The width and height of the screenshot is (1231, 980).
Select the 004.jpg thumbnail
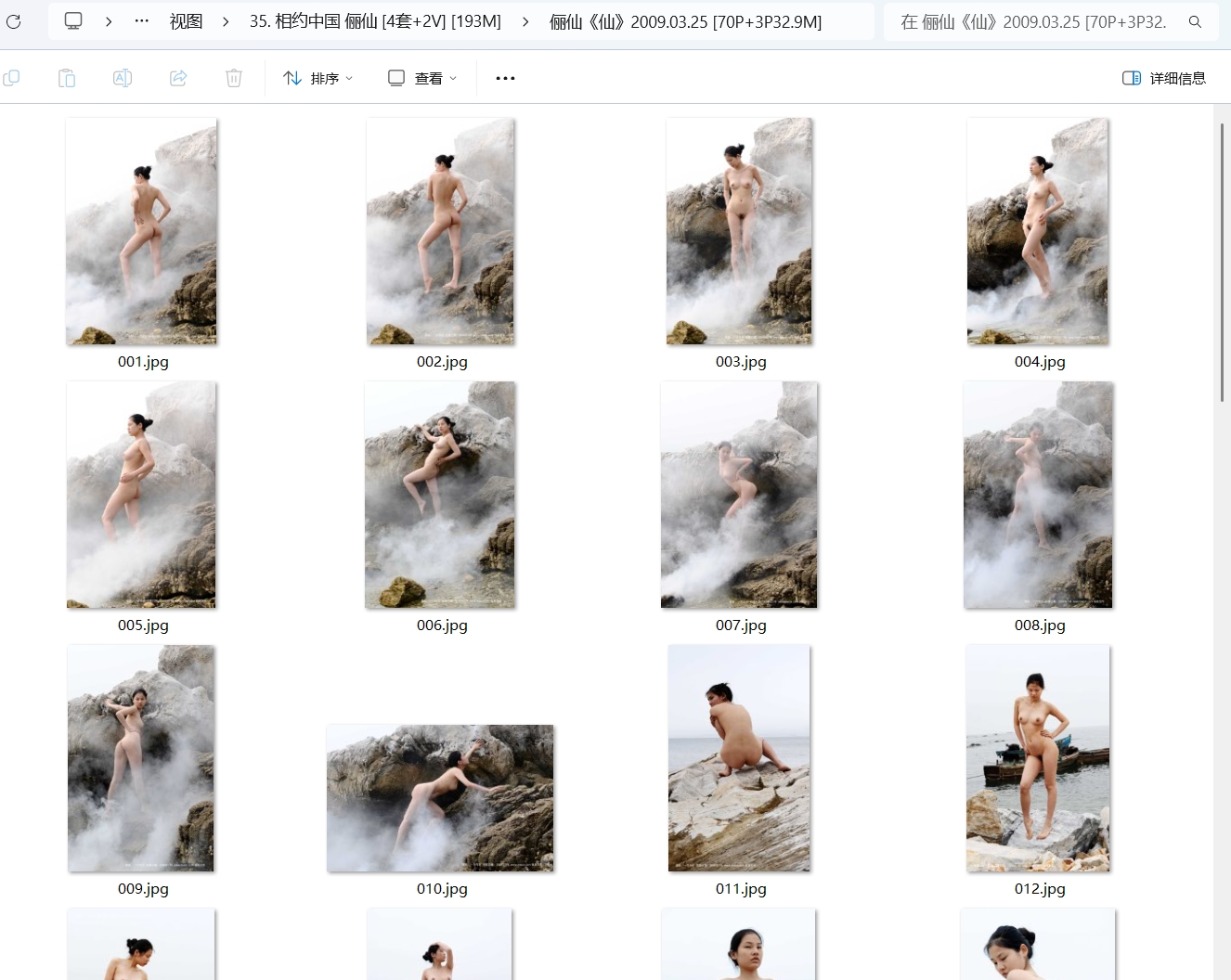[1038, 231]
